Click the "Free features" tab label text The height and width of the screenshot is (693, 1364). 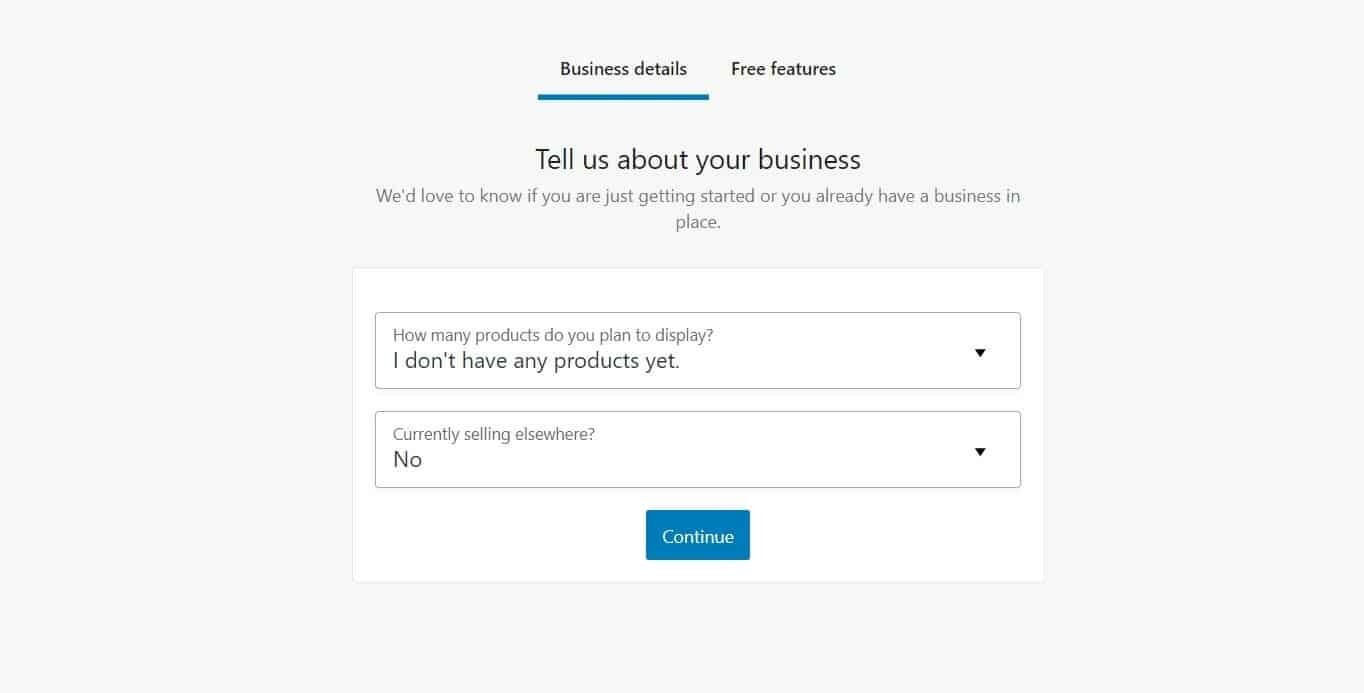[783, 69]
